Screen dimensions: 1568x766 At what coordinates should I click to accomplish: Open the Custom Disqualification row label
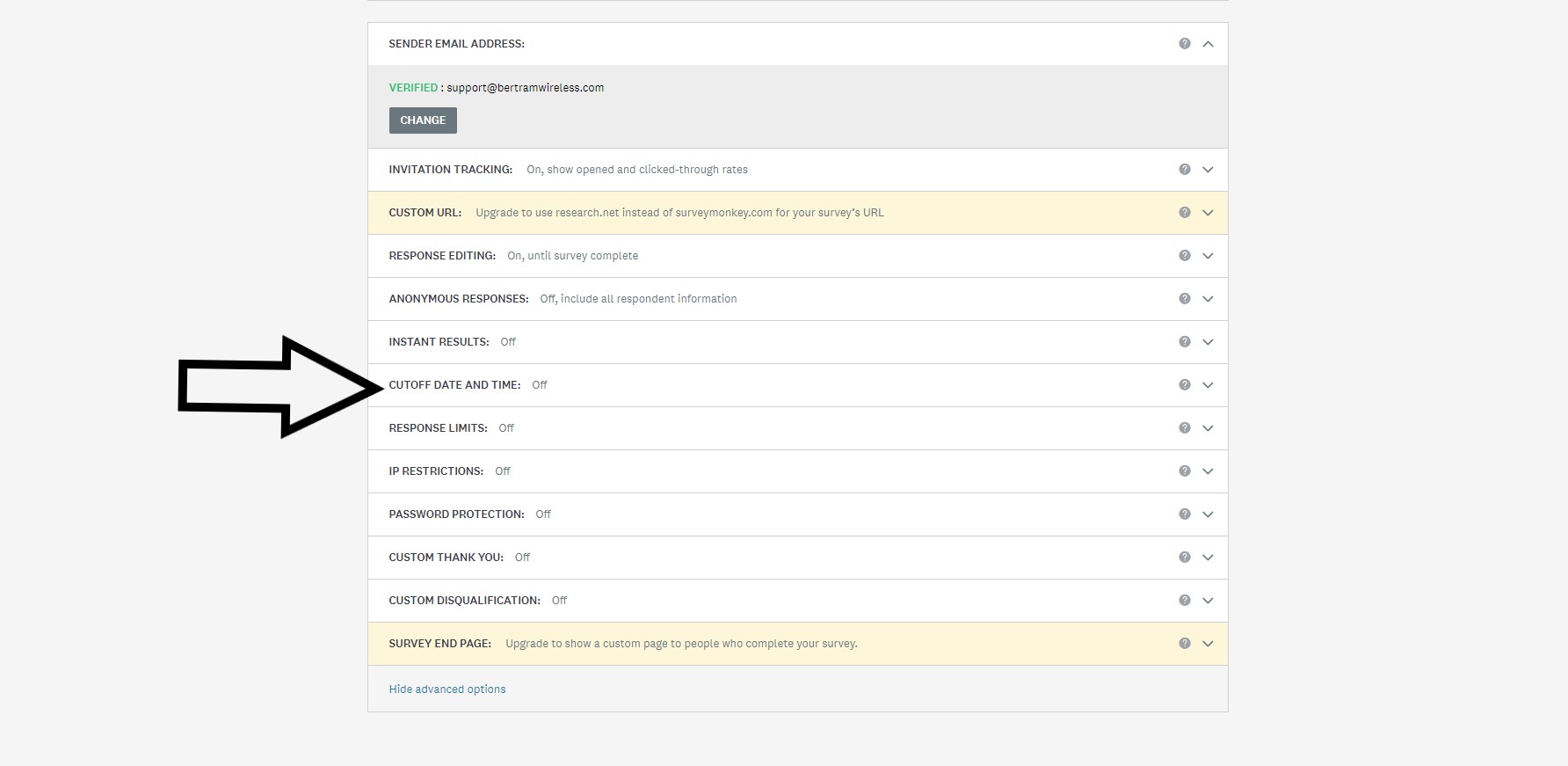[464, 601]
